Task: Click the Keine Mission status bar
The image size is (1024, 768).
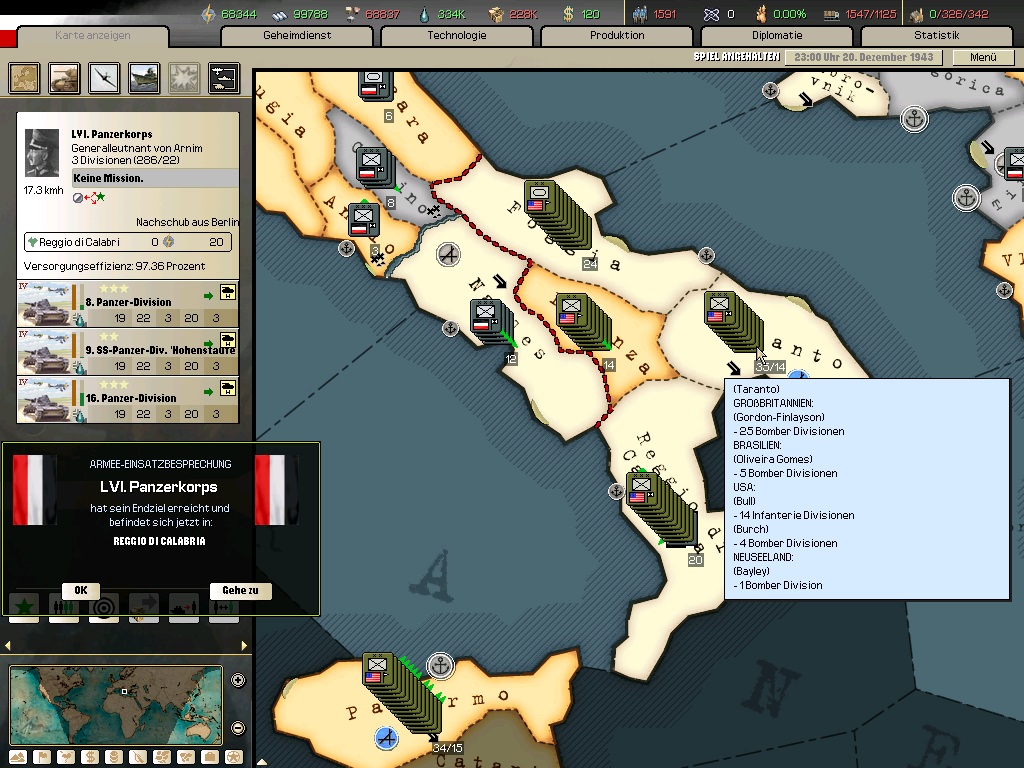Action: 155,178
